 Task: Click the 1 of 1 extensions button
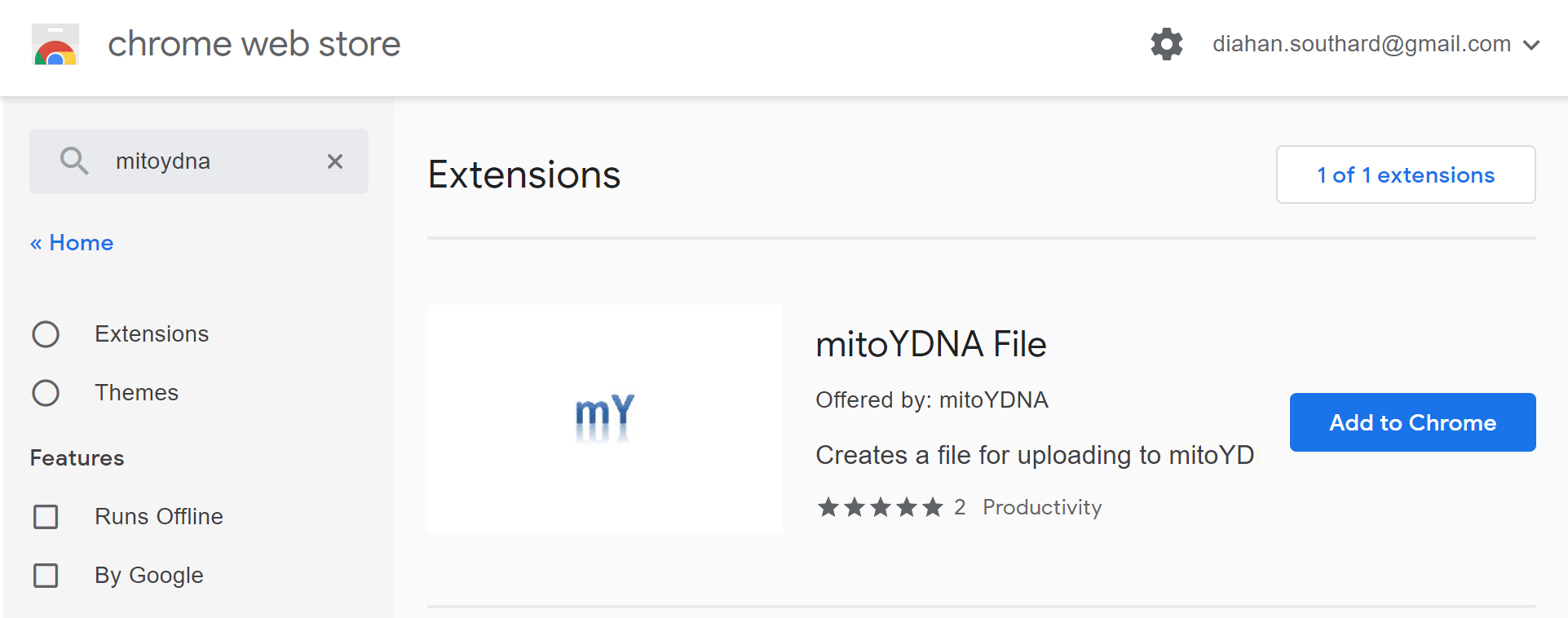click(x=1406, y=174)
